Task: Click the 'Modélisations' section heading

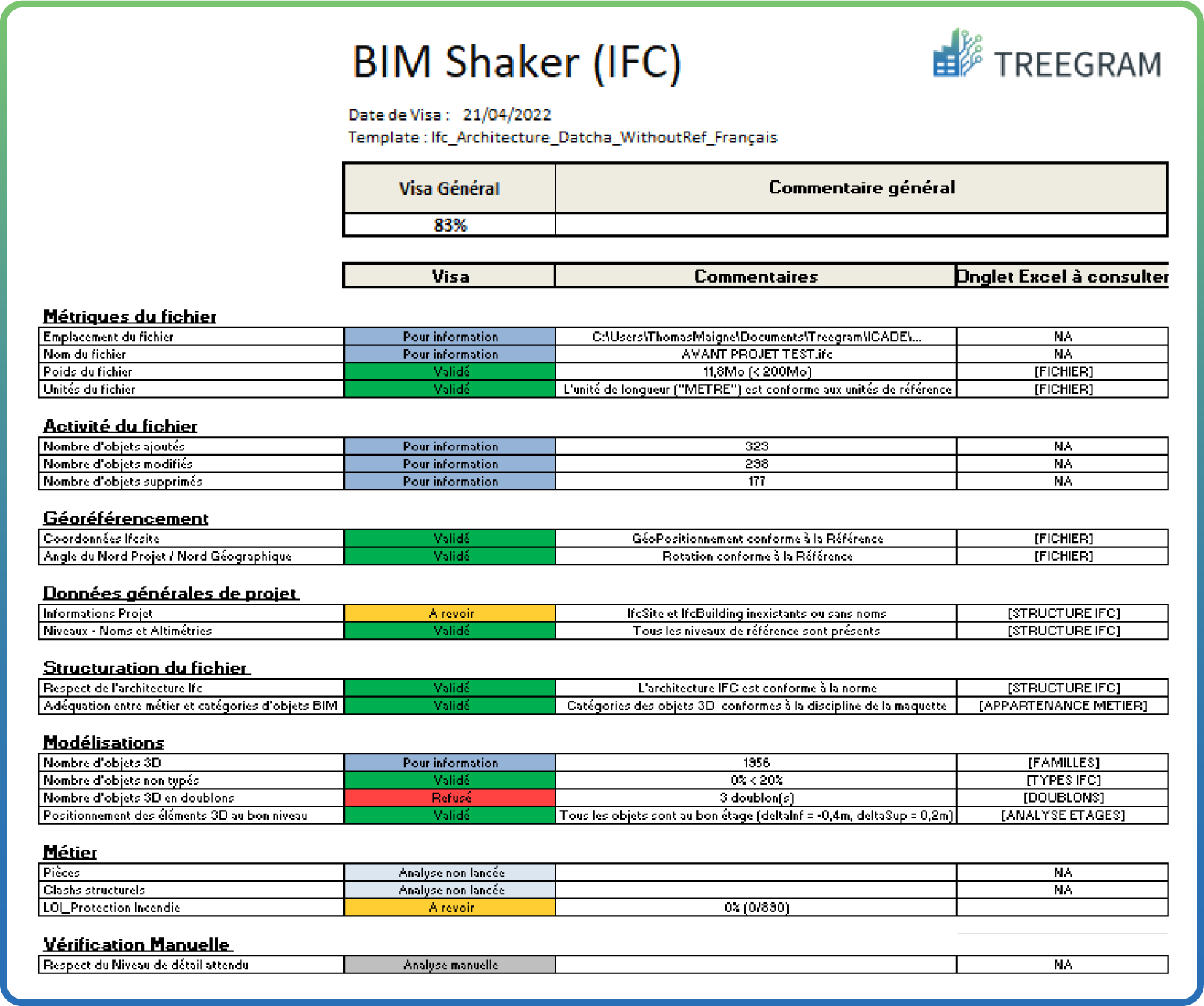Action: [x=104, y=743]
